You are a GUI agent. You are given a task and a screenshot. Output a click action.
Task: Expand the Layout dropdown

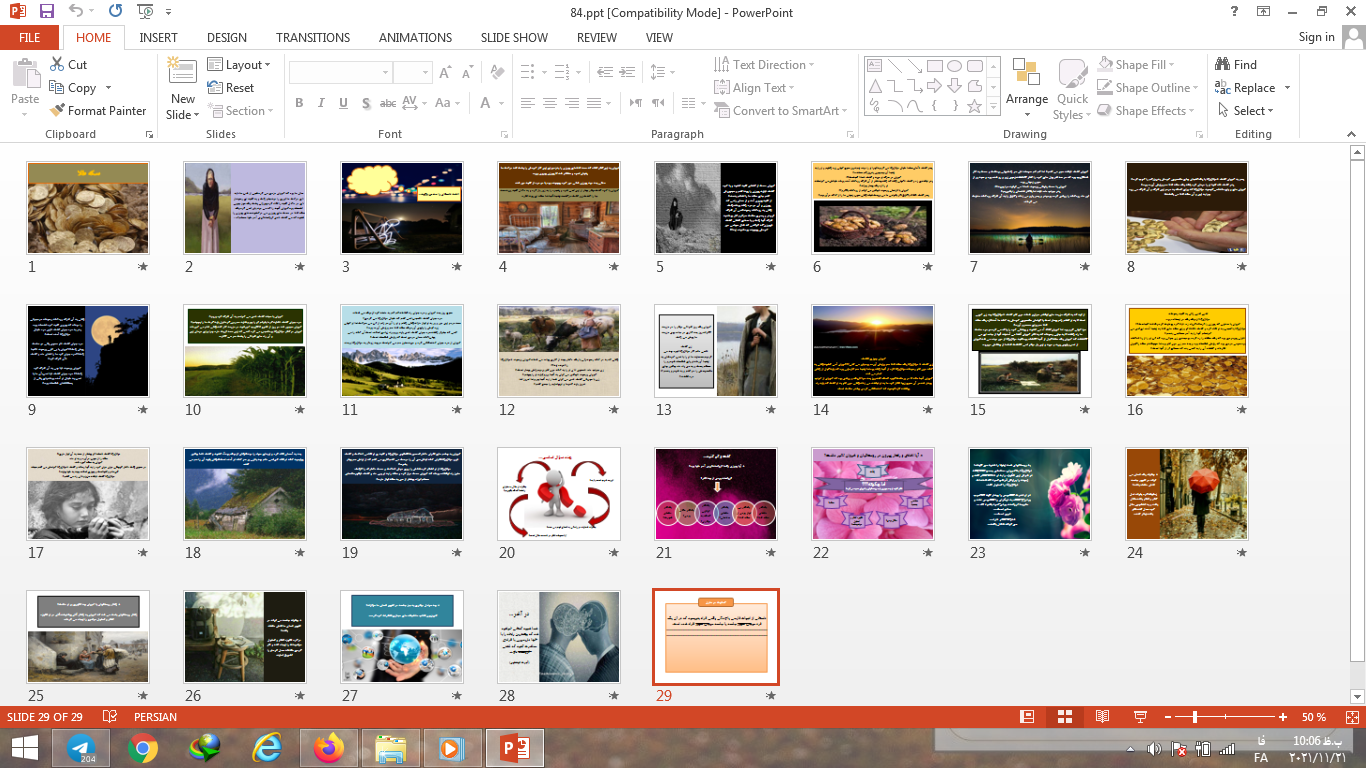click(x=240, y=64)
